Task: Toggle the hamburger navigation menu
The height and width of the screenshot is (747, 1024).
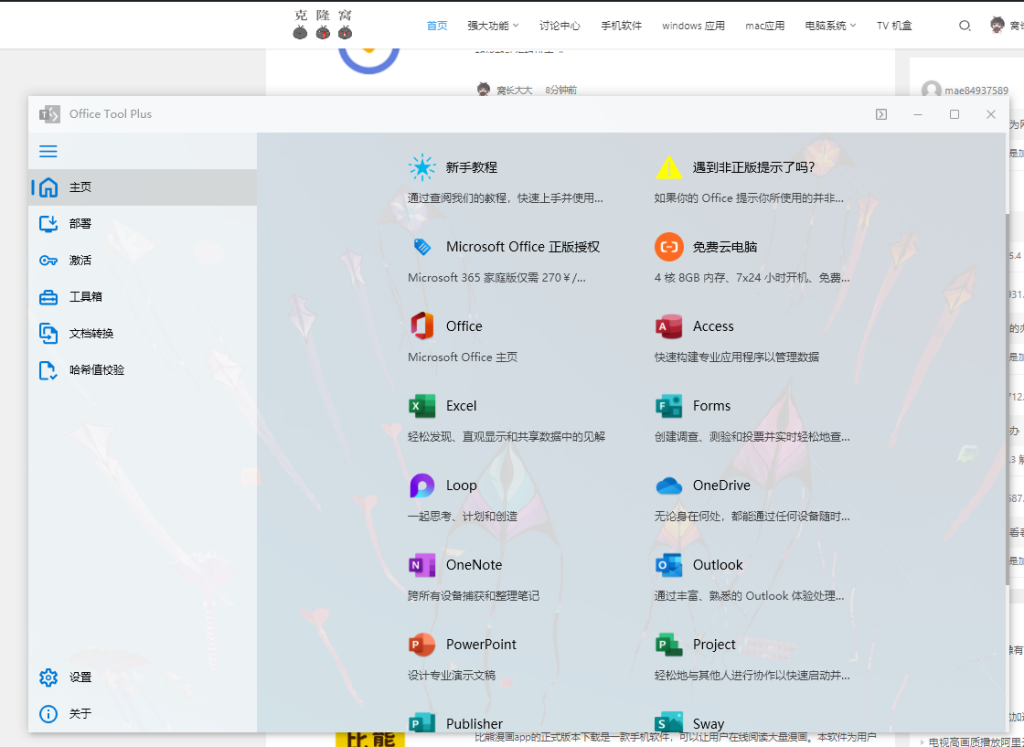Action: coord(48,151)
